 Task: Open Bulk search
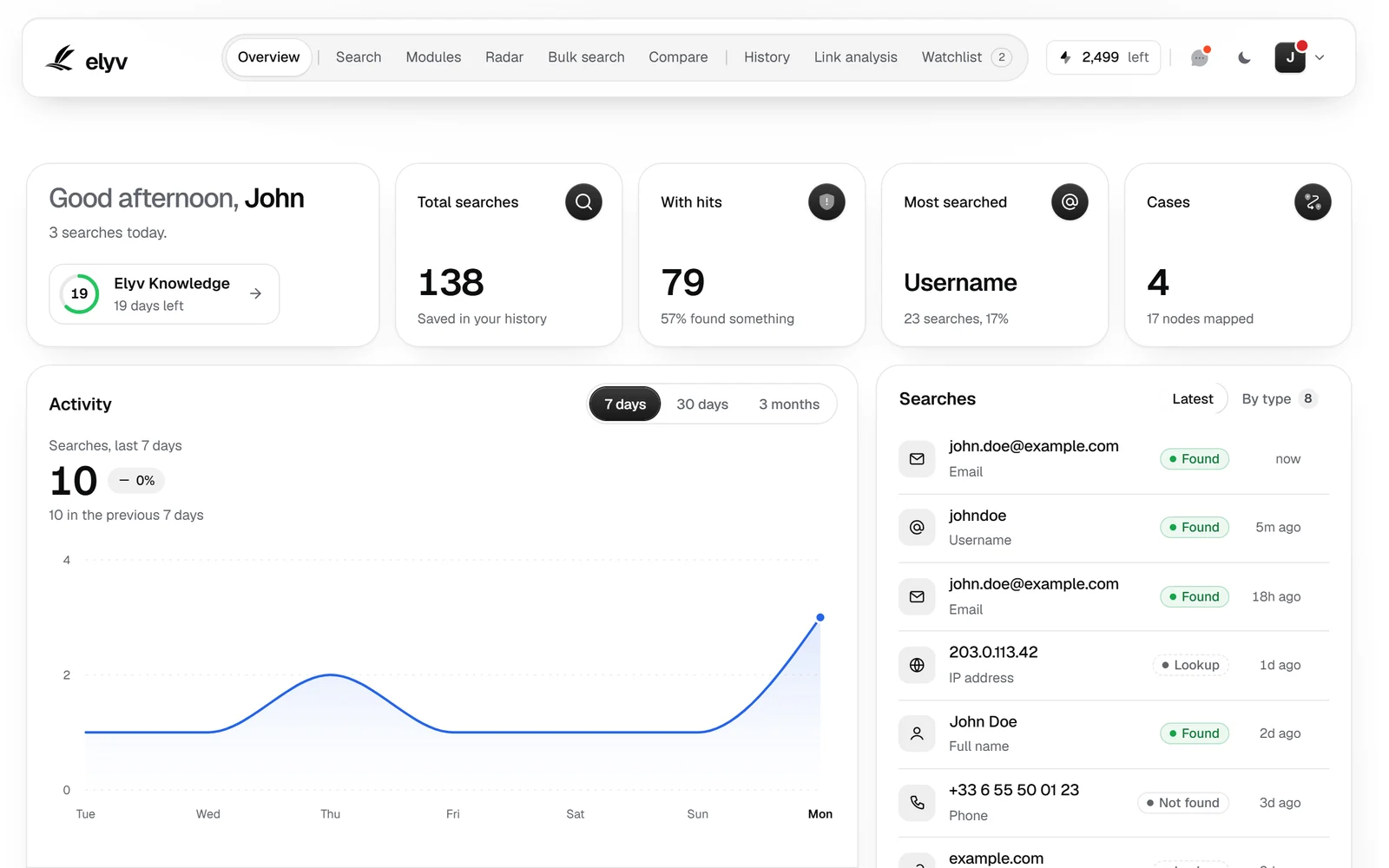(586, 57)
